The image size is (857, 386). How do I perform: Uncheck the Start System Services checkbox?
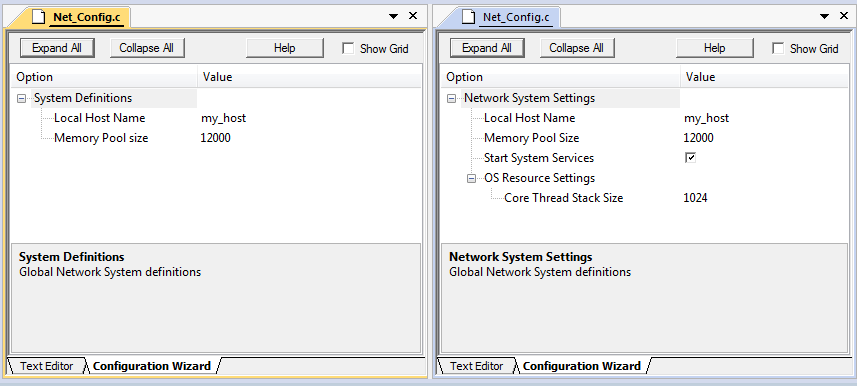(x=690, y=158)
